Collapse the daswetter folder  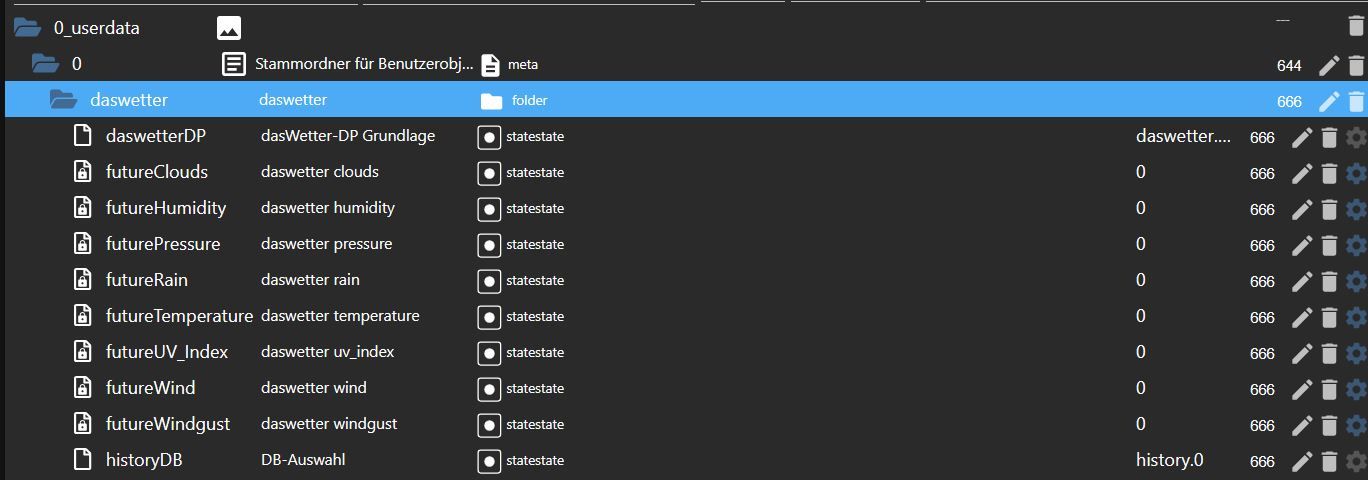[x=63, y=100]
